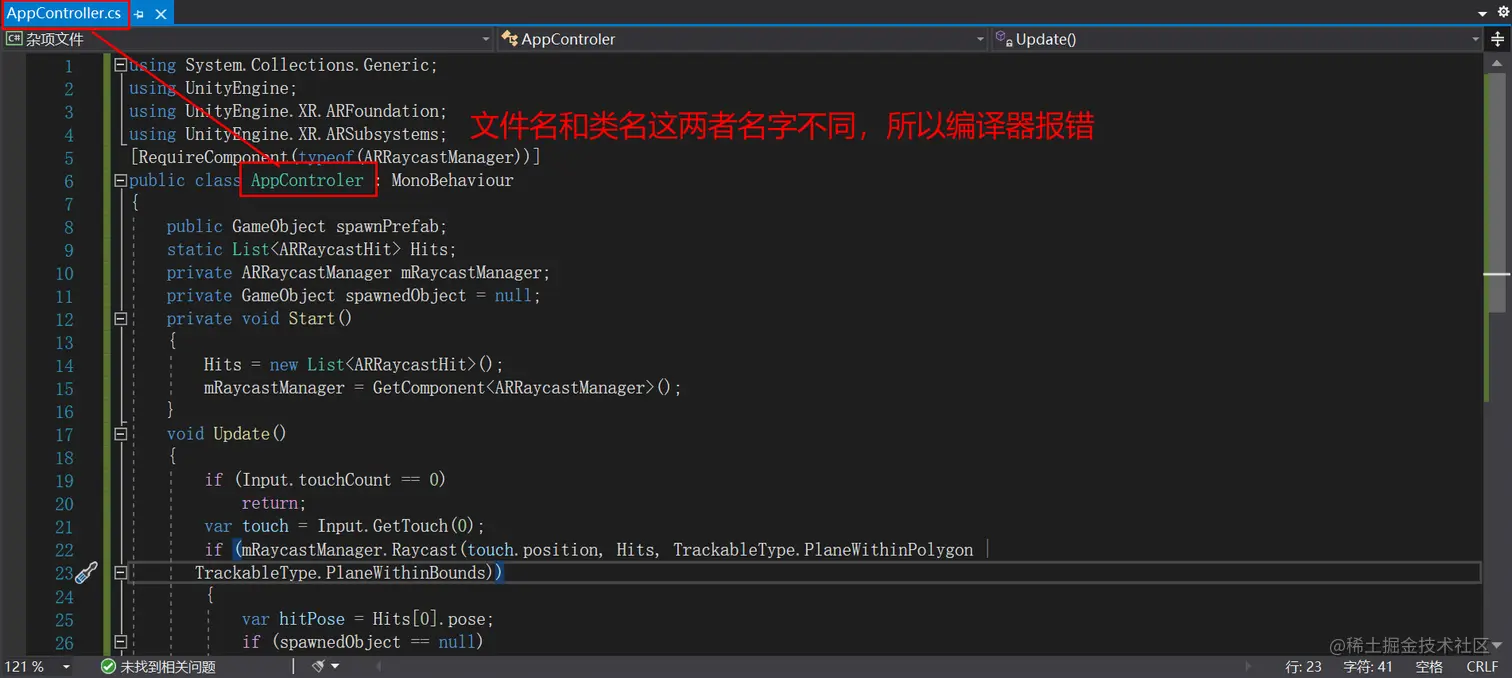Open the screwdriver quick actions icon
The height and width of the screenshot is (678, 1512).
point(87,573)
